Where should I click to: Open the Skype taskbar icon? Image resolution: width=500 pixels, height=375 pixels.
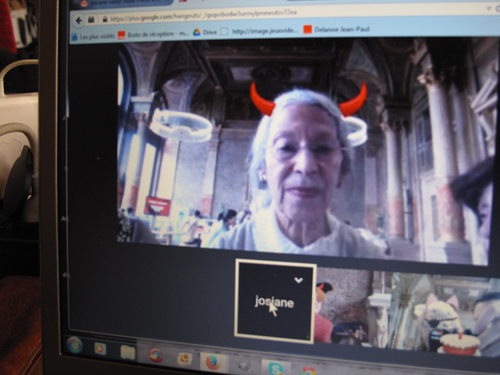(x=276, y=368)
